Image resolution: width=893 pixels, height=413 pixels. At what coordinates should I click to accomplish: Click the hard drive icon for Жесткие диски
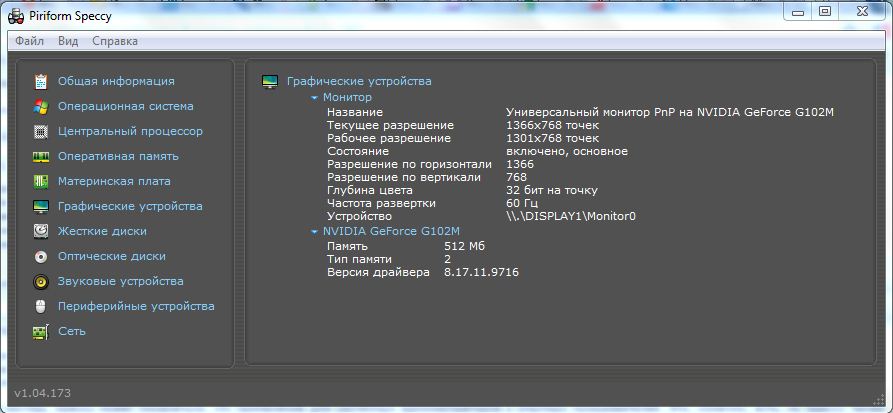coord(40,231)
